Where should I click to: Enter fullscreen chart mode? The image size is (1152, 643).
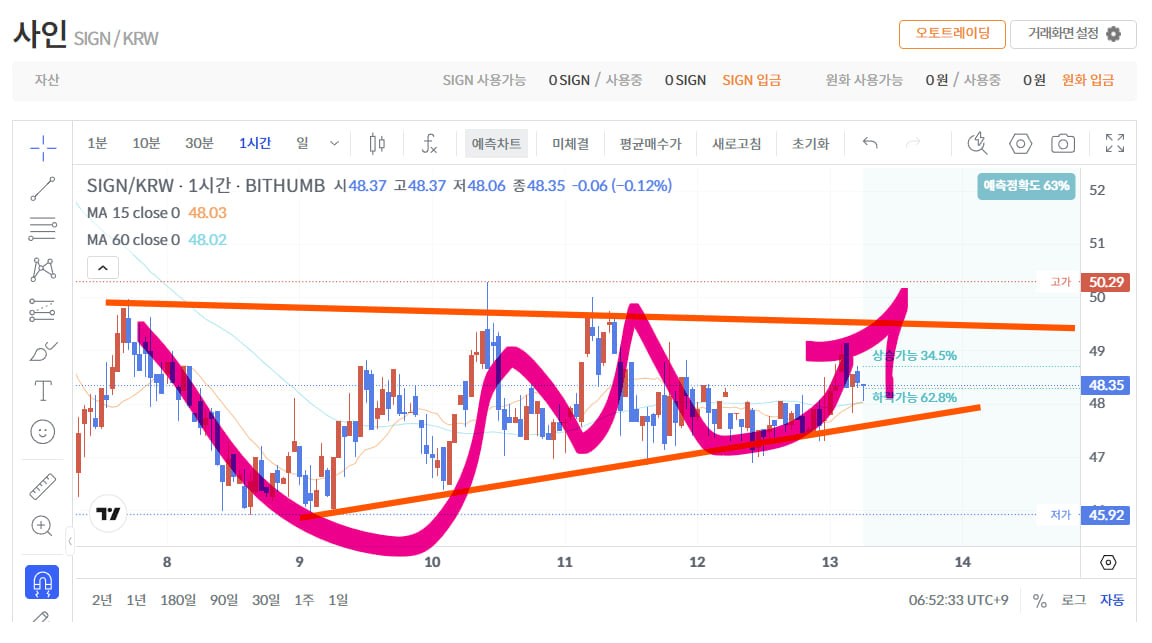[x=1114, y=144]
